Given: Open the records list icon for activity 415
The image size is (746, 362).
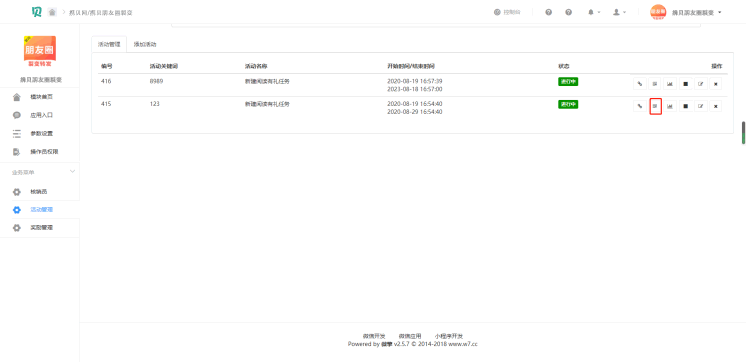Looking at the screenshot, I should (656, 106).
